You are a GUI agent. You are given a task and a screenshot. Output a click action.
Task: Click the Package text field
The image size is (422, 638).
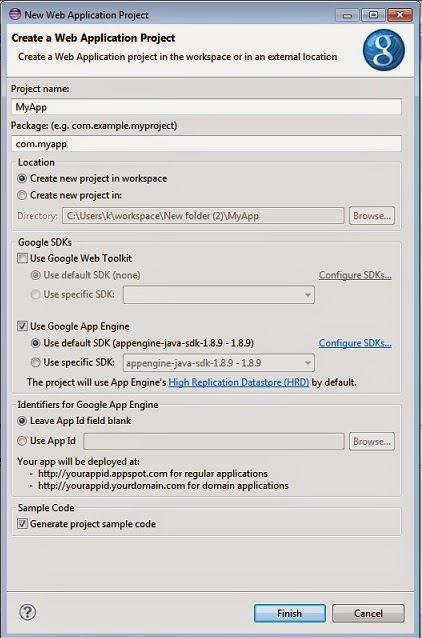(x=206, y=144)
